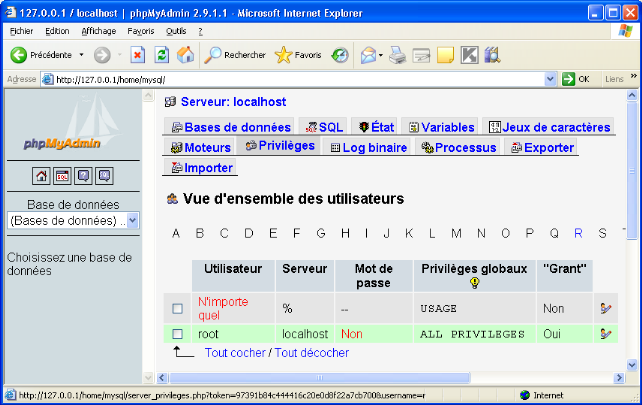Click the print icon in browser toolbar

397,55
